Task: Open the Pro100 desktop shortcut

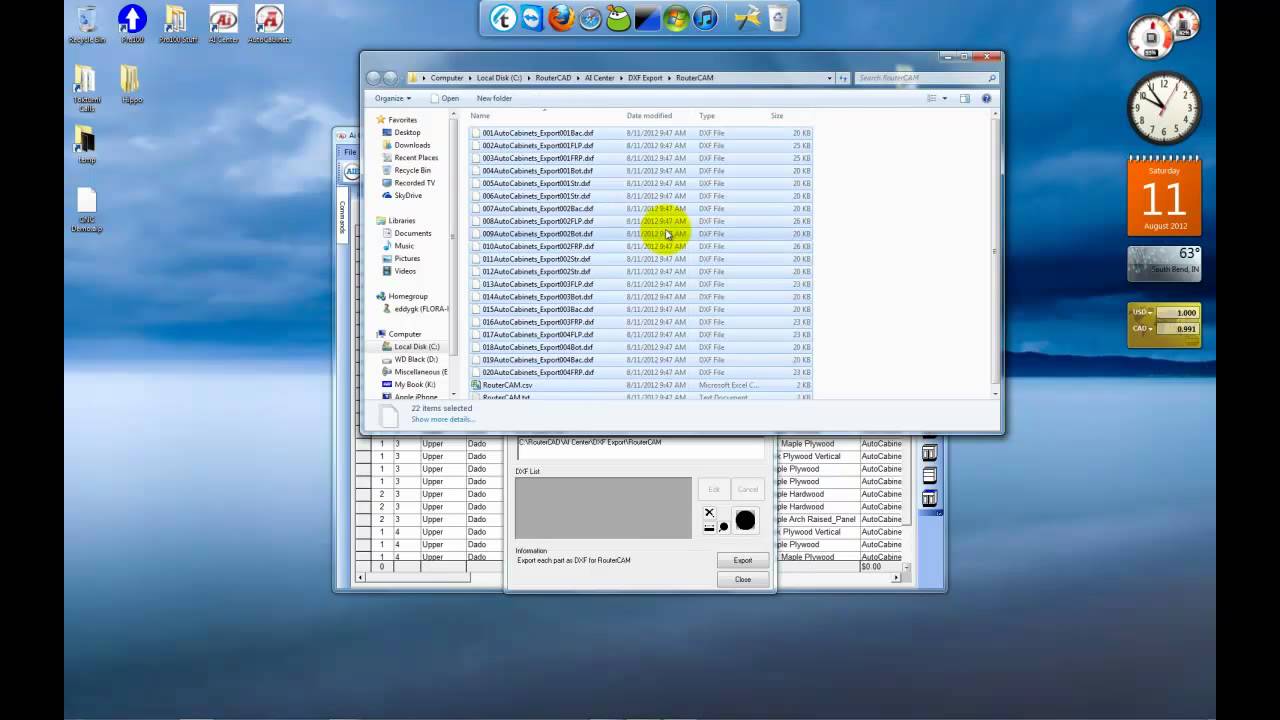Action: coord(131,24)
